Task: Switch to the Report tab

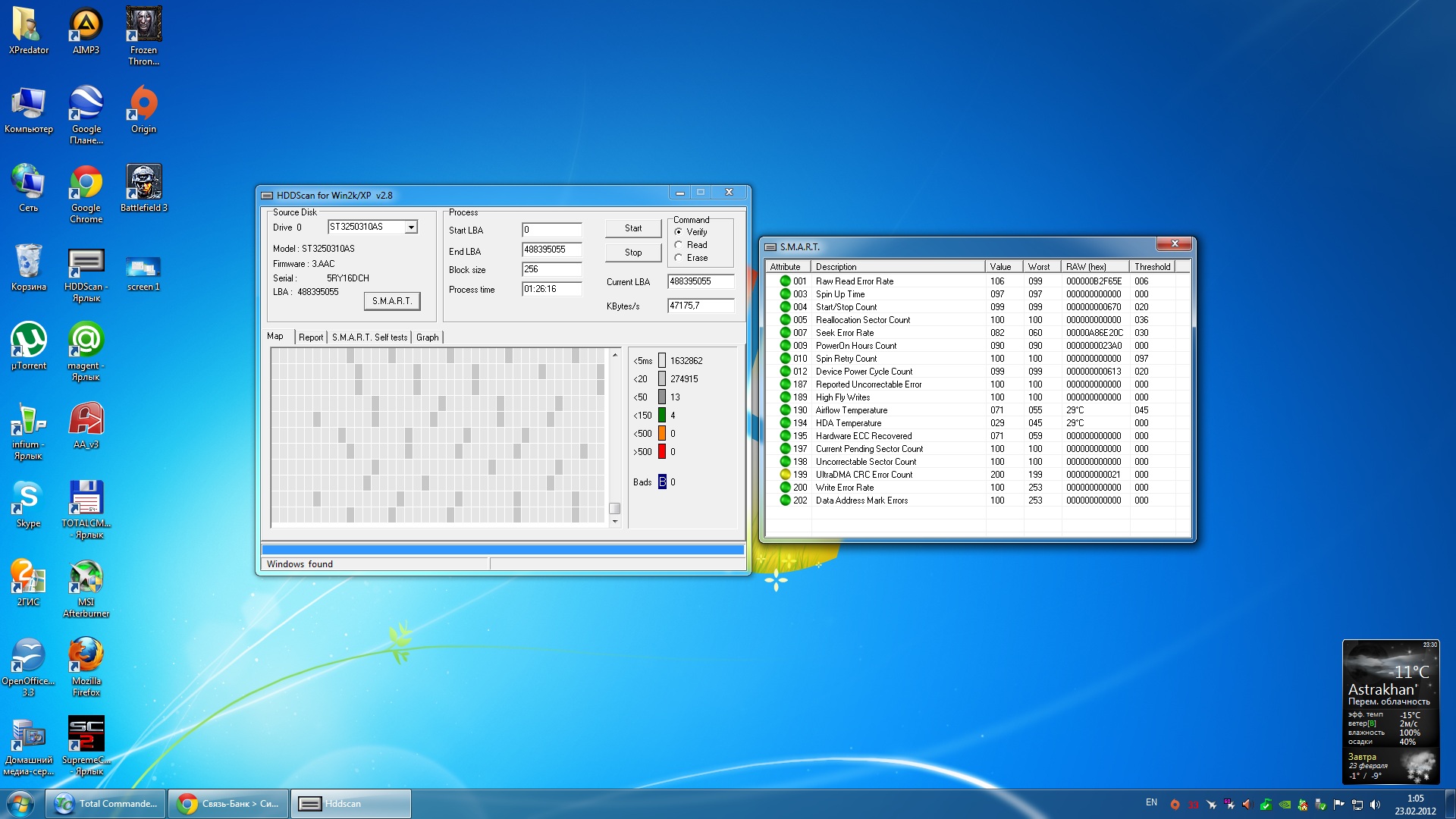Action: [x=310, y=337]
